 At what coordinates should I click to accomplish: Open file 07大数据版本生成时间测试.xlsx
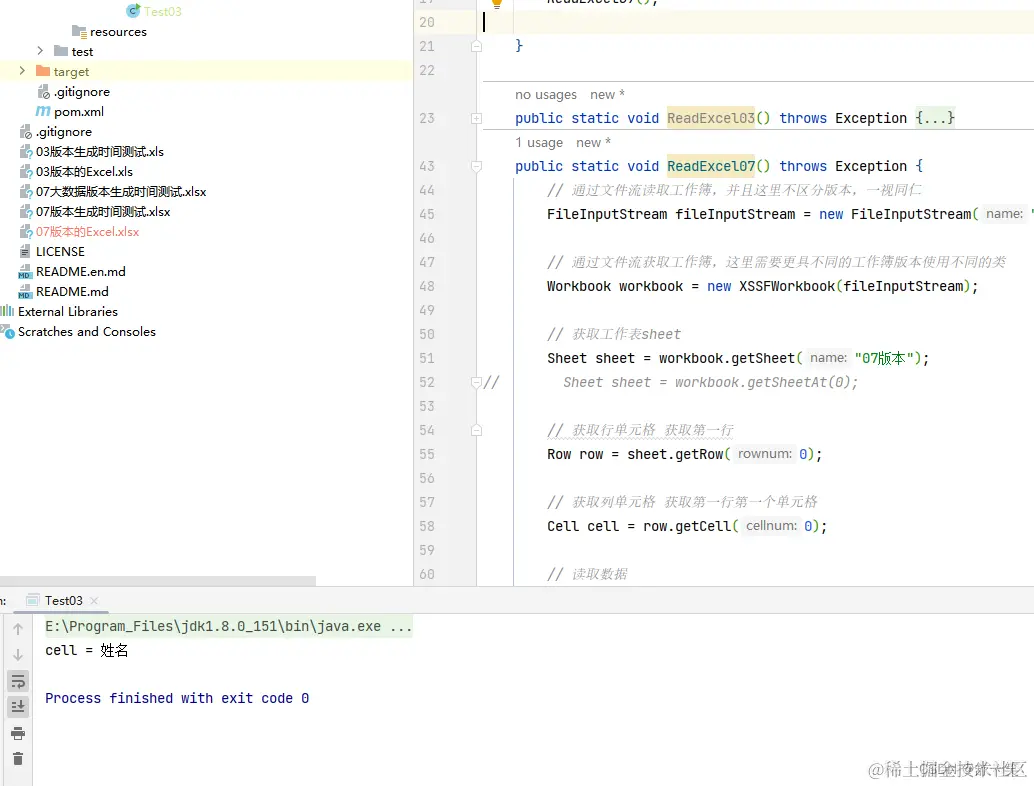[x=121, y=192]
